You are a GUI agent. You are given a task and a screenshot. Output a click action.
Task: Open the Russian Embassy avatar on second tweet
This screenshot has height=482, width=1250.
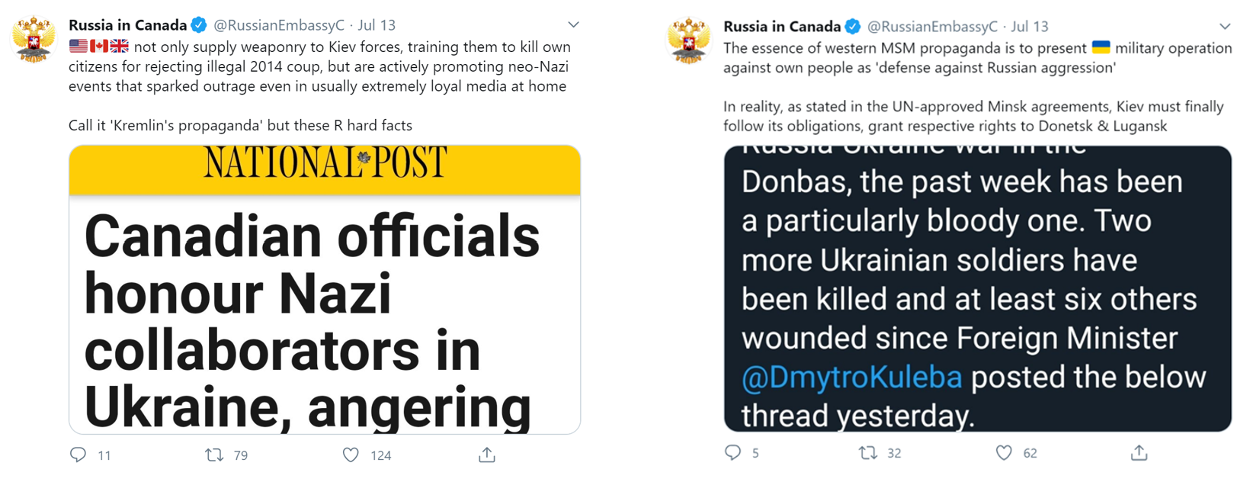[689, 40]
